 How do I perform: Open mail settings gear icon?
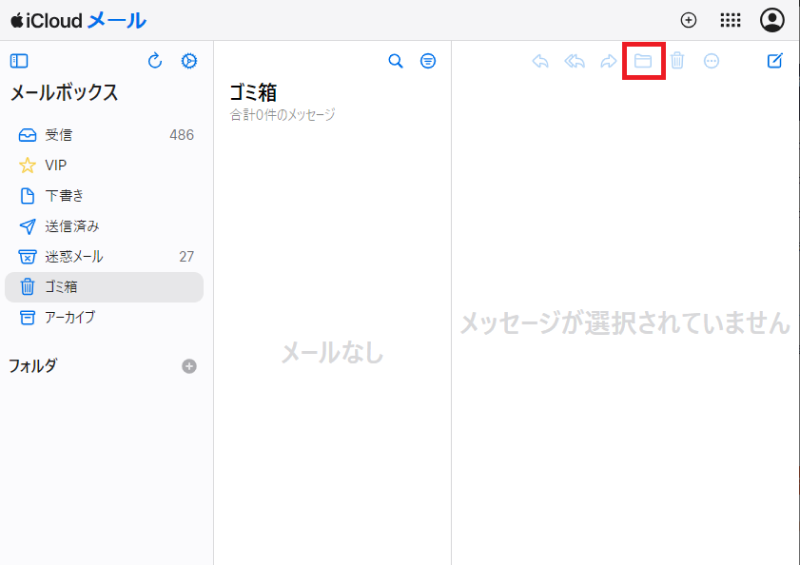[189, 61]
